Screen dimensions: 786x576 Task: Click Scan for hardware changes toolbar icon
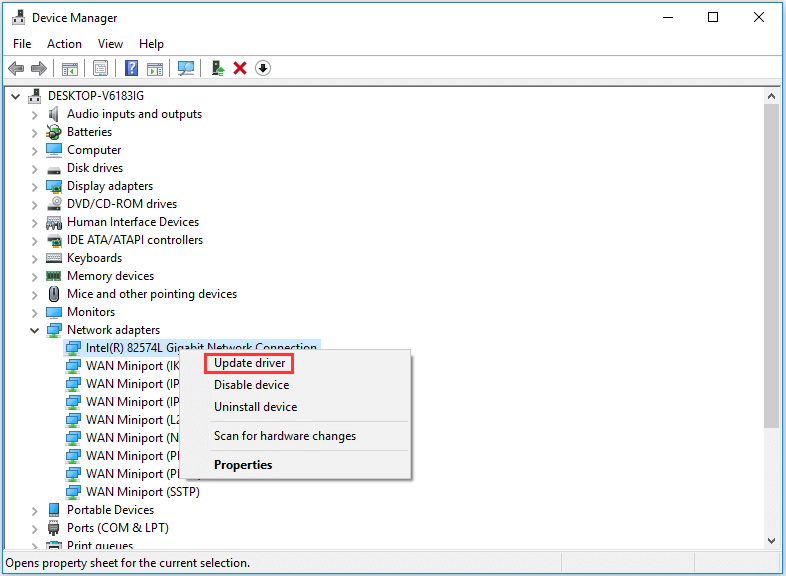coord(185,68)
